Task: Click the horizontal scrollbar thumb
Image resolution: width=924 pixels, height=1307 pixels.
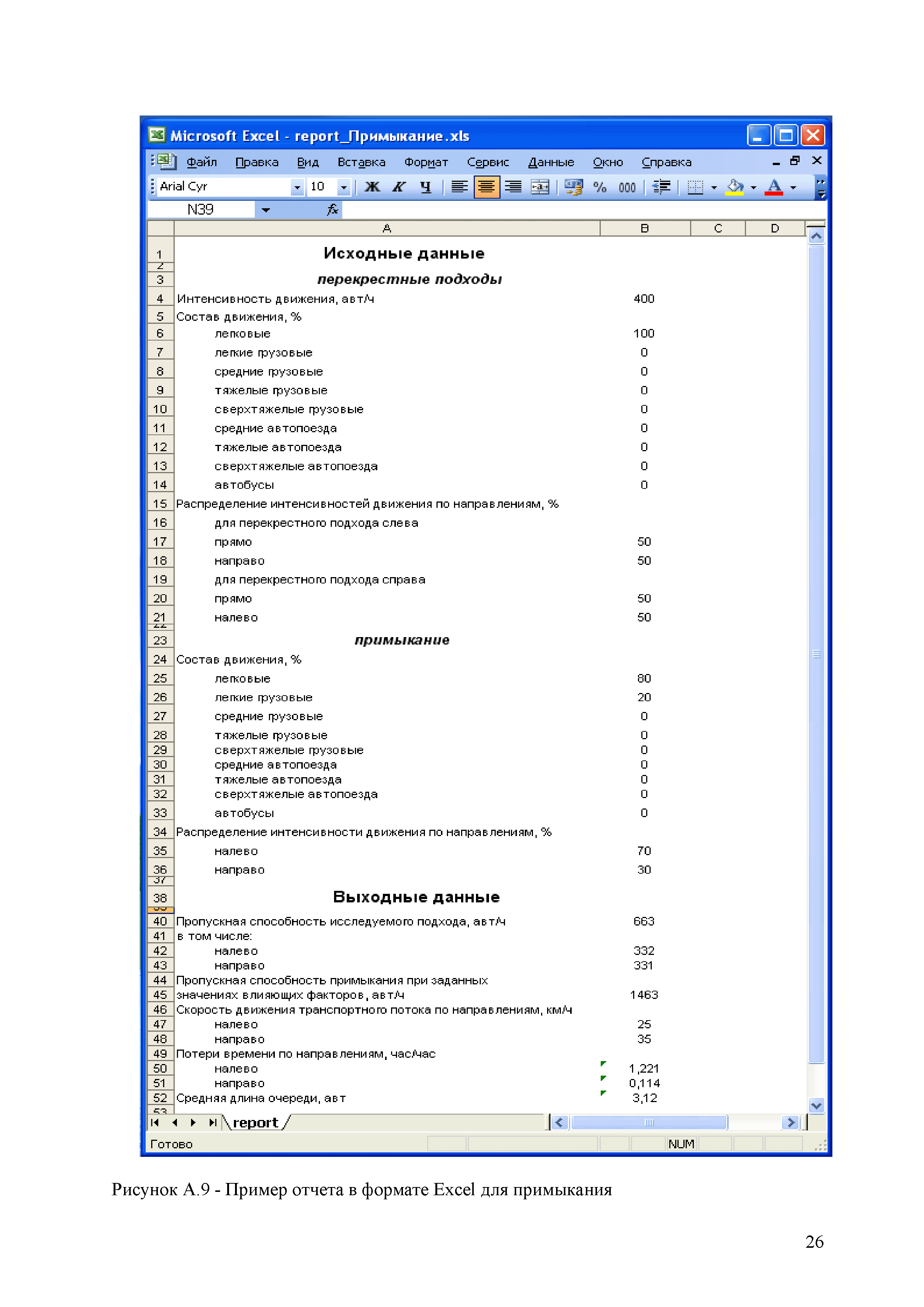Action: [x=649, y=1123]
